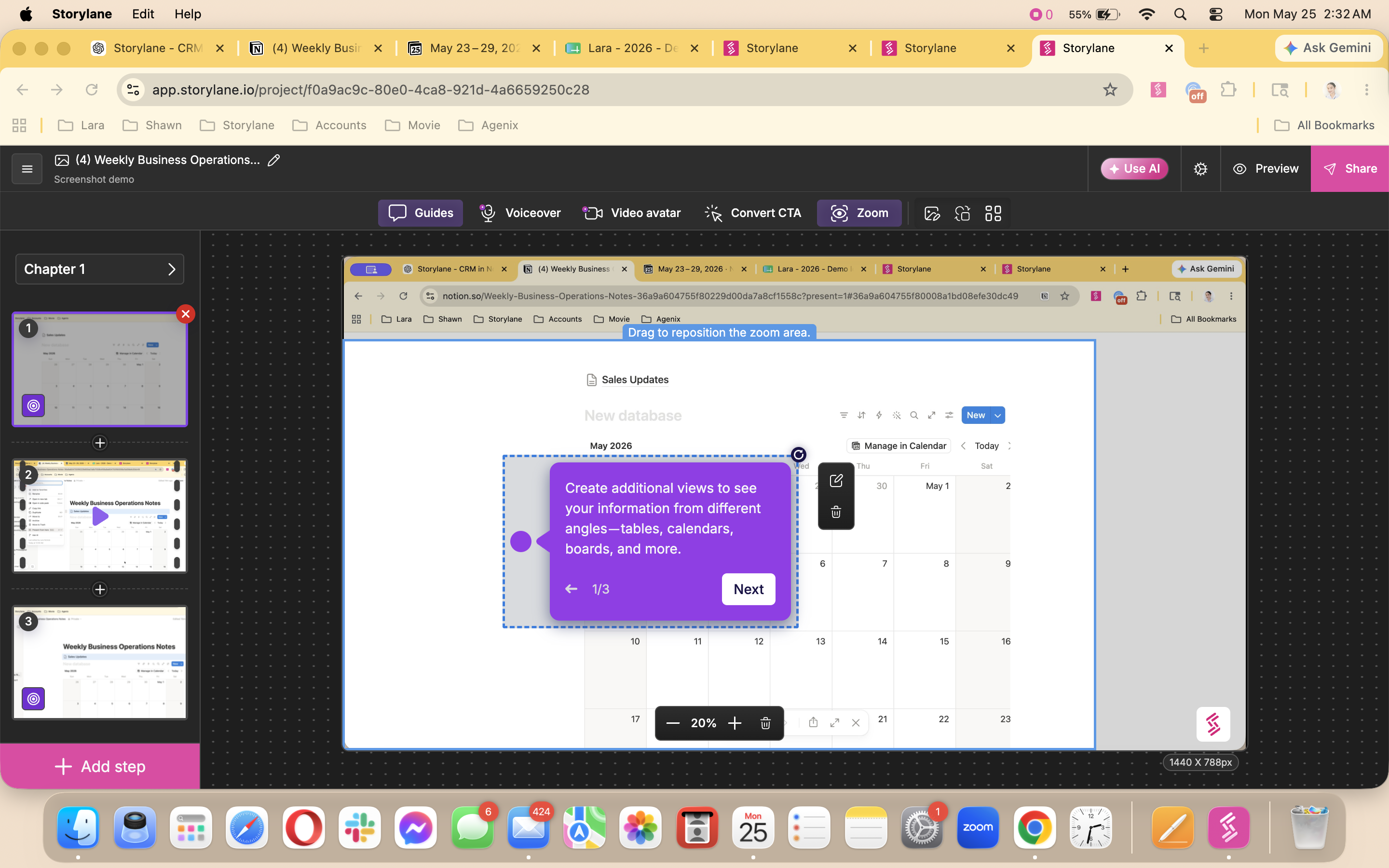This screenshot has height=868, width=1389.
Task: Click the view settings sliders icon
Action: (949, 415)
